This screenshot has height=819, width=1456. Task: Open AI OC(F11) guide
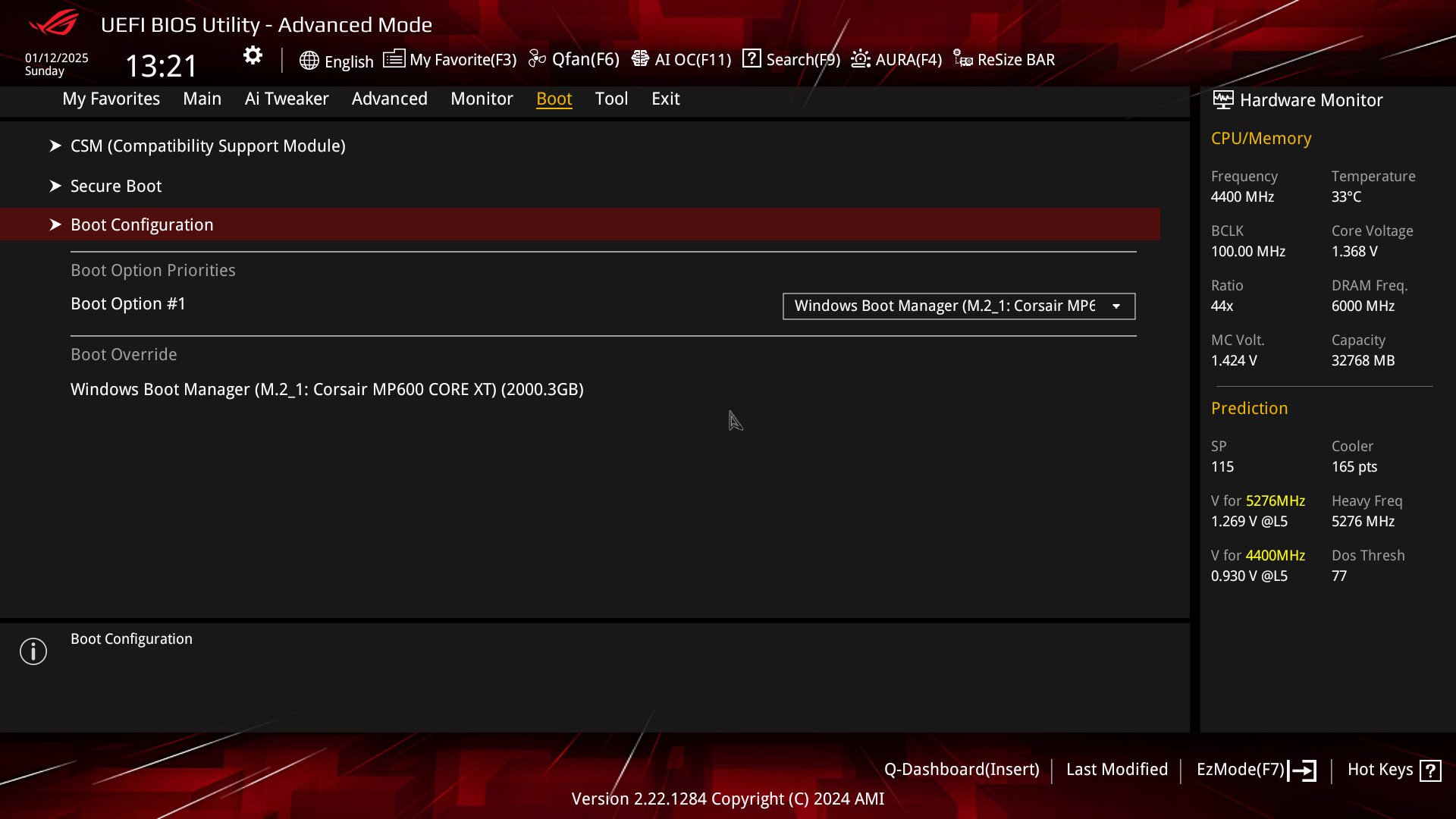click(x=692, y=60)
